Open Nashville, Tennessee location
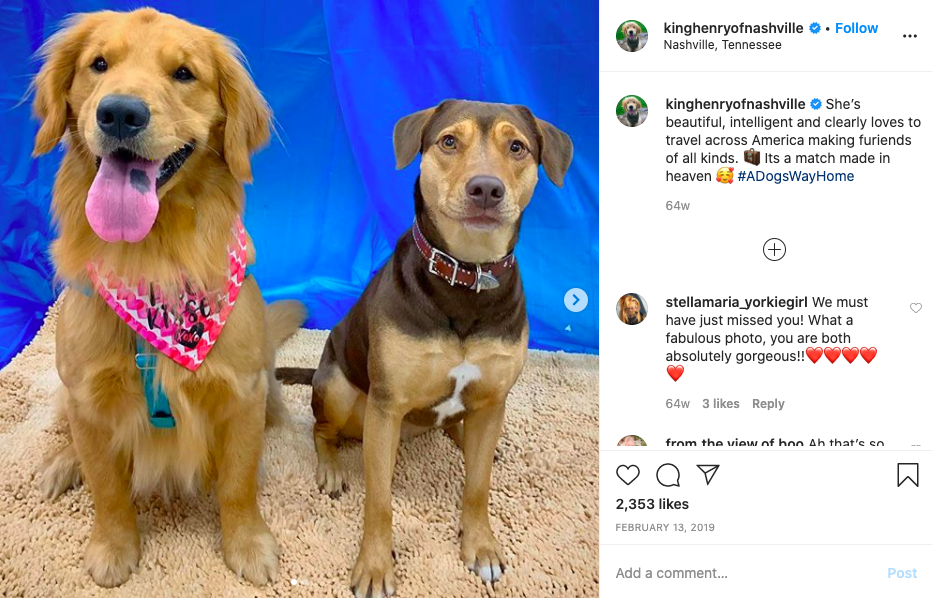932x598 pixels. 722,45
